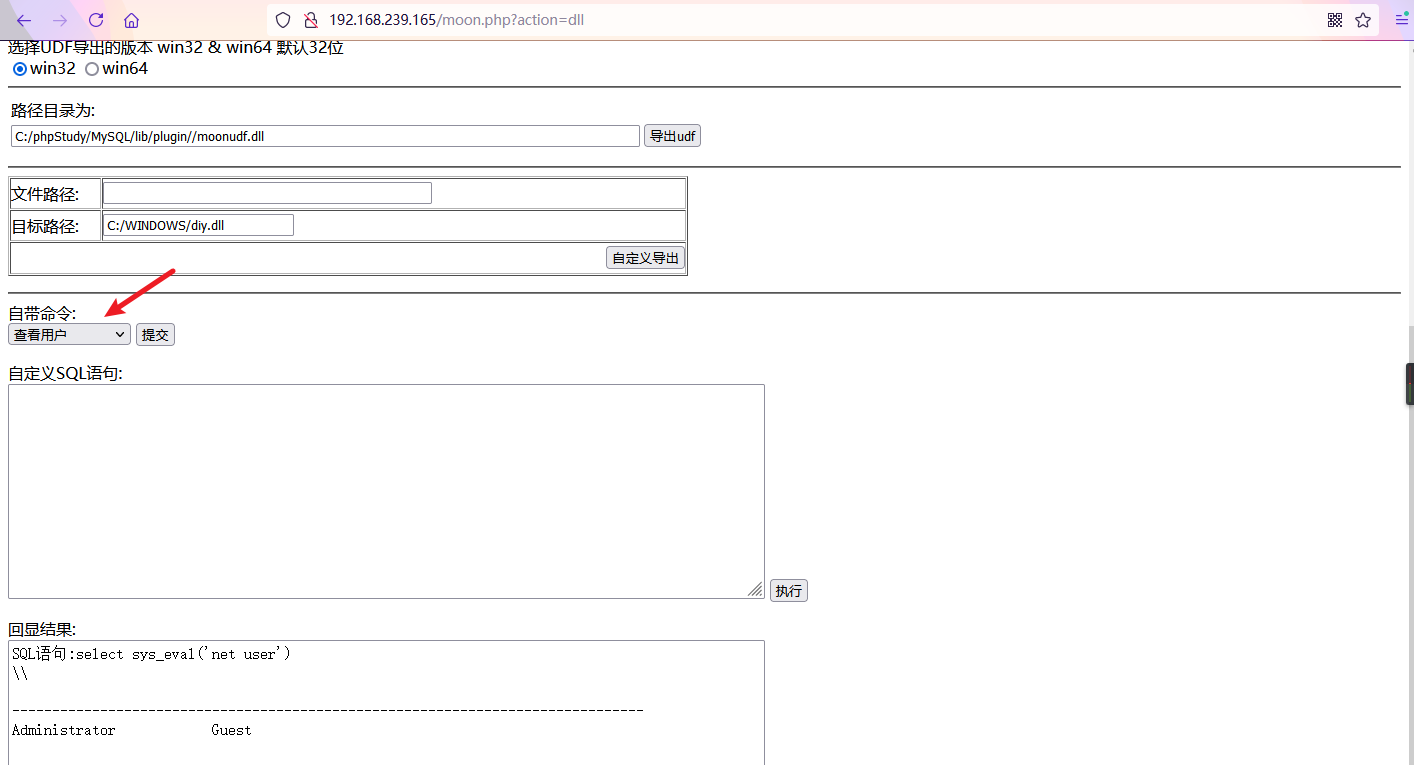1414x765 pixels.
Task: Click the 目标路径 diy.dll field
Action: pos(198,225)
